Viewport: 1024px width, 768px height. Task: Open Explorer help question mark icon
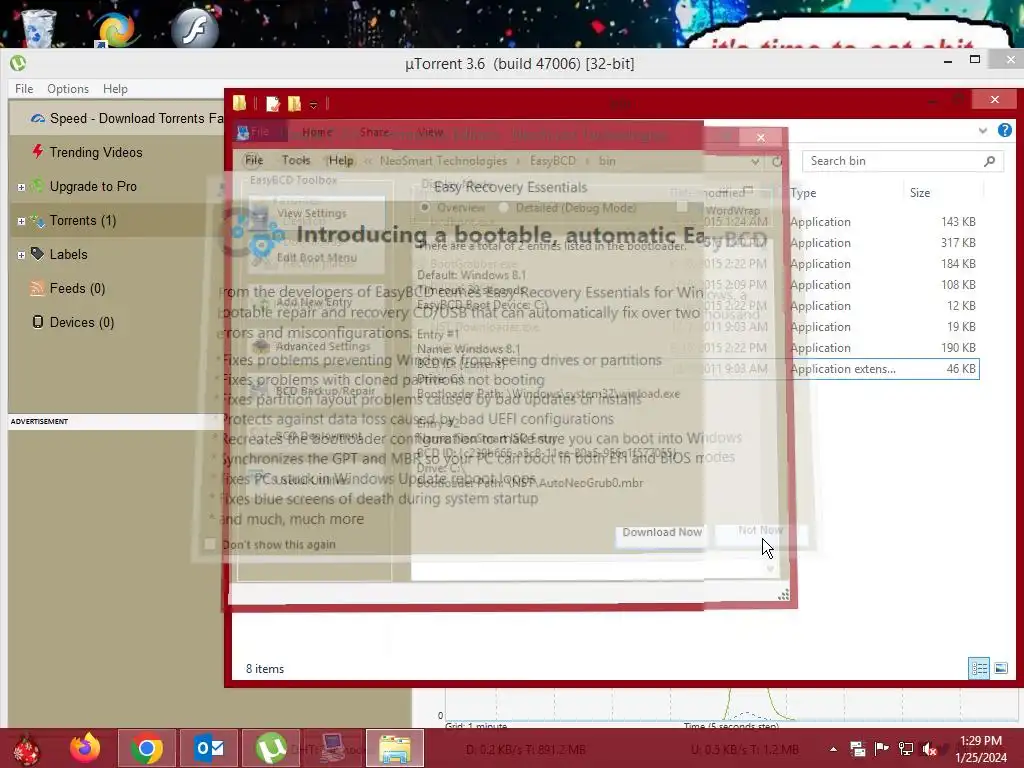(1004, 130)
